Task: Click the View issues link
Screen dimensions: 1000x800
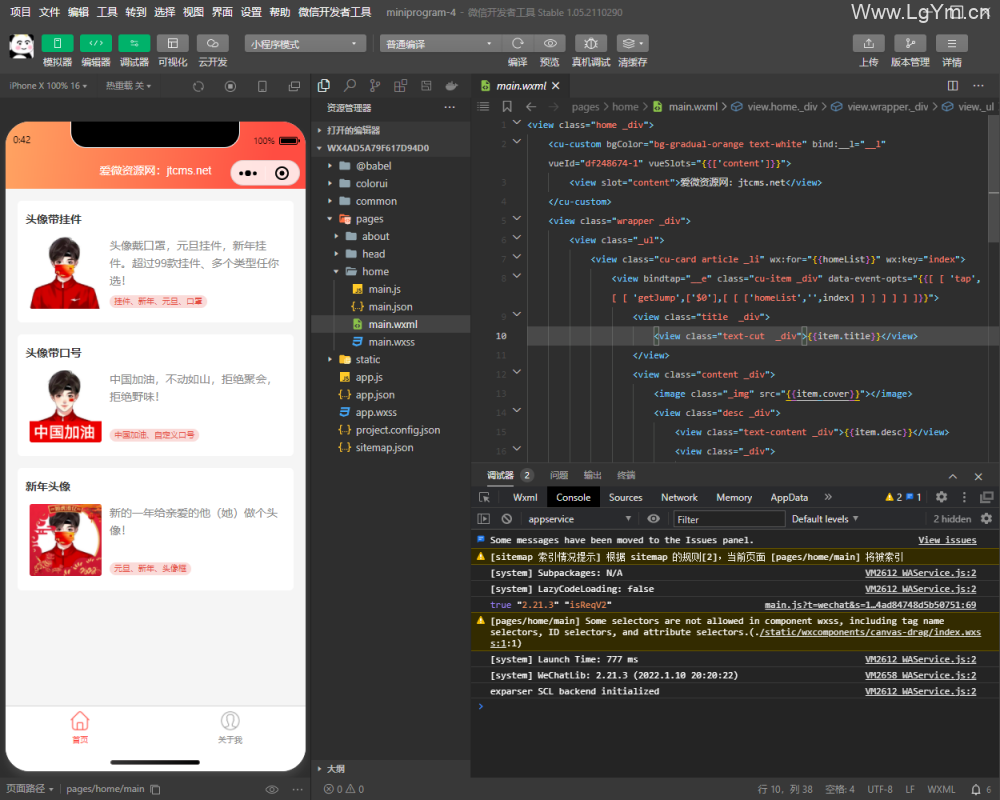Action: click(x=947, y=540)
